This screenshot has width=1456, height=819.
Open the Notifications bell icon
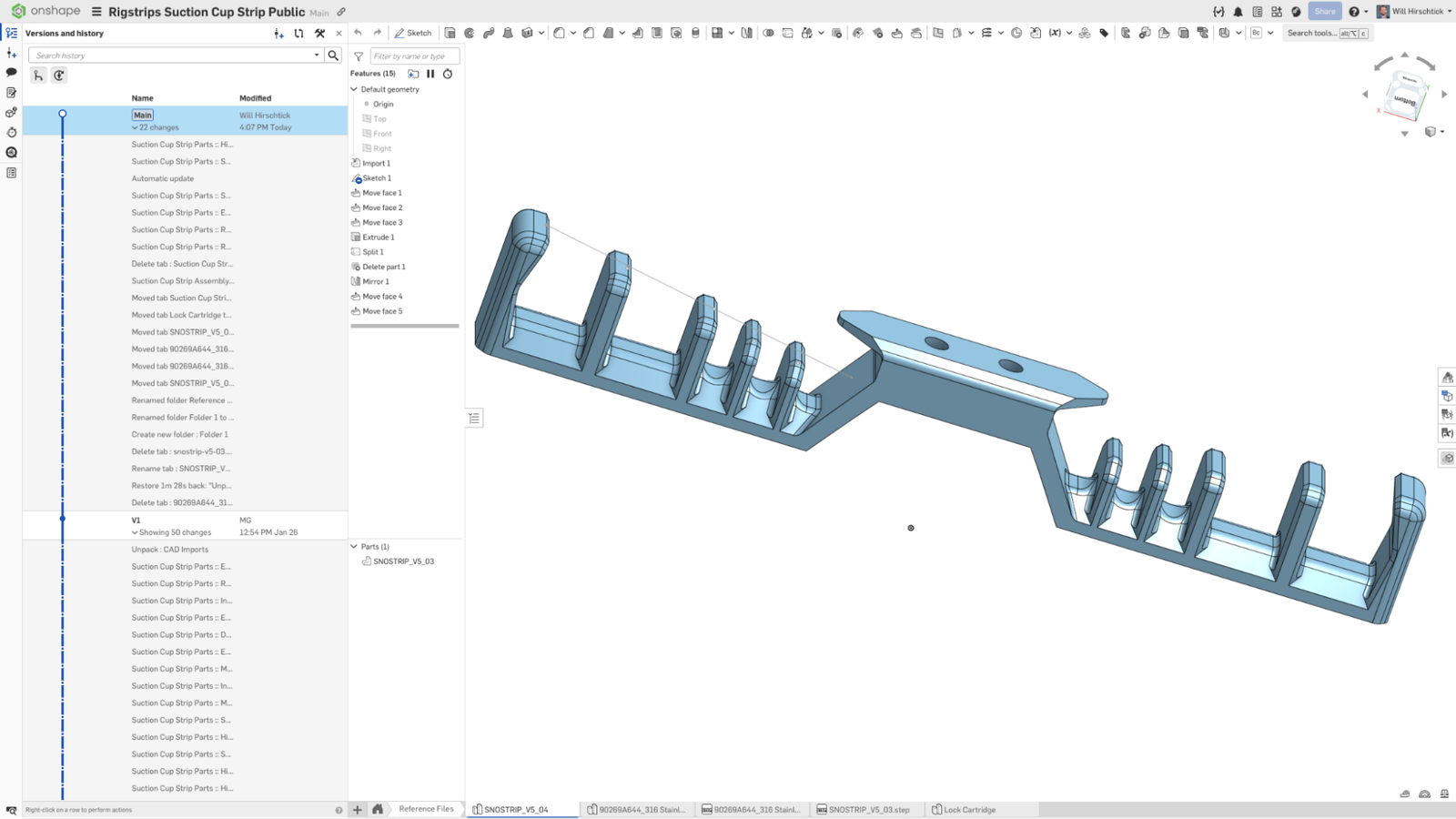1238,11
